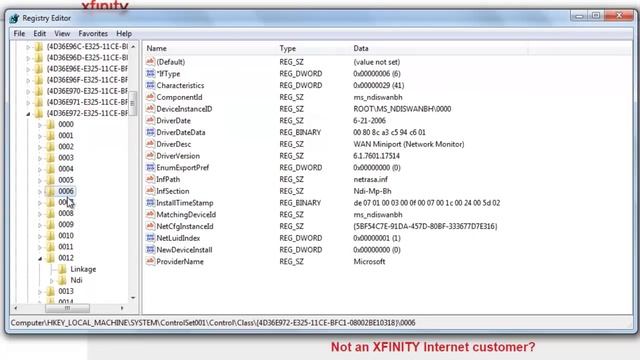Click the DWORD icon beside EnumExportPref

point(151,167)
